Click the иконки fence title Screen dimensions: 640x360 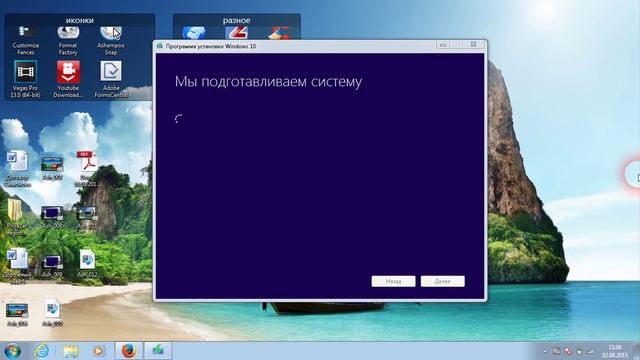coord(80,20)
